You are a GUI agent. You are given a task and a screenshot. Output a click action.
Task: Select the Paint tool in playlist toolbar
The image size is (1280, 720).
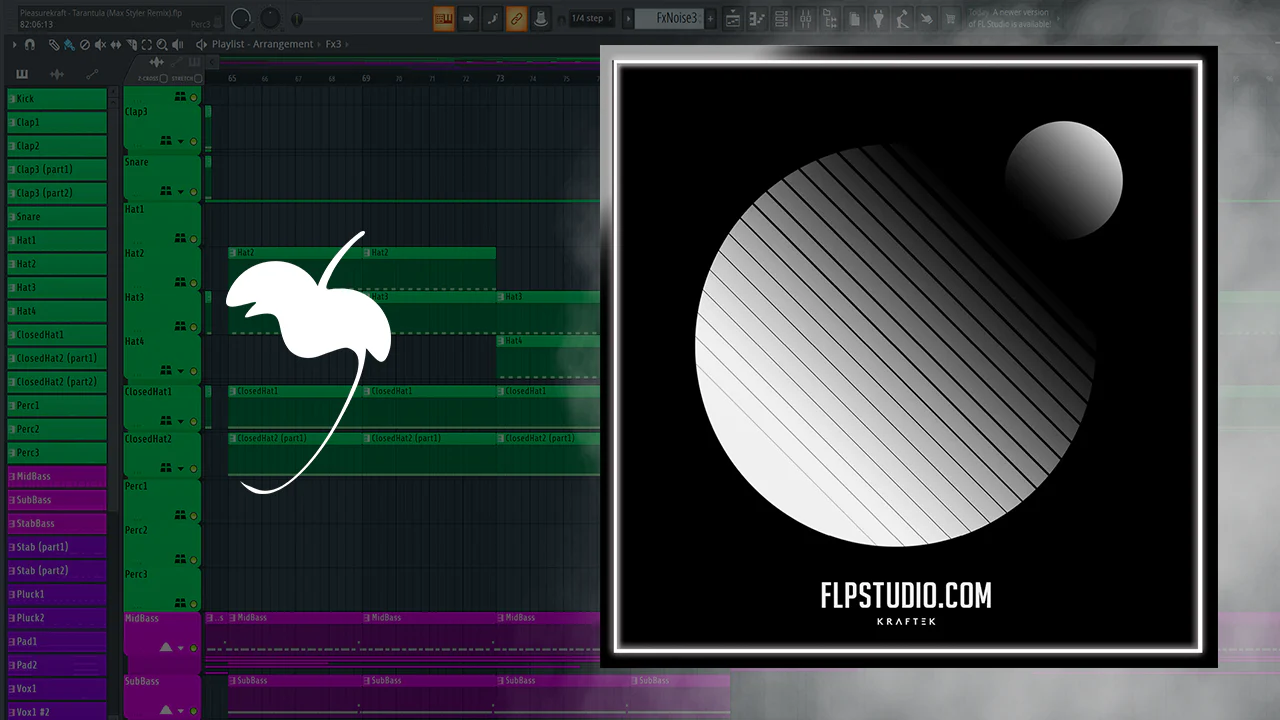click(x=69, y=45)
